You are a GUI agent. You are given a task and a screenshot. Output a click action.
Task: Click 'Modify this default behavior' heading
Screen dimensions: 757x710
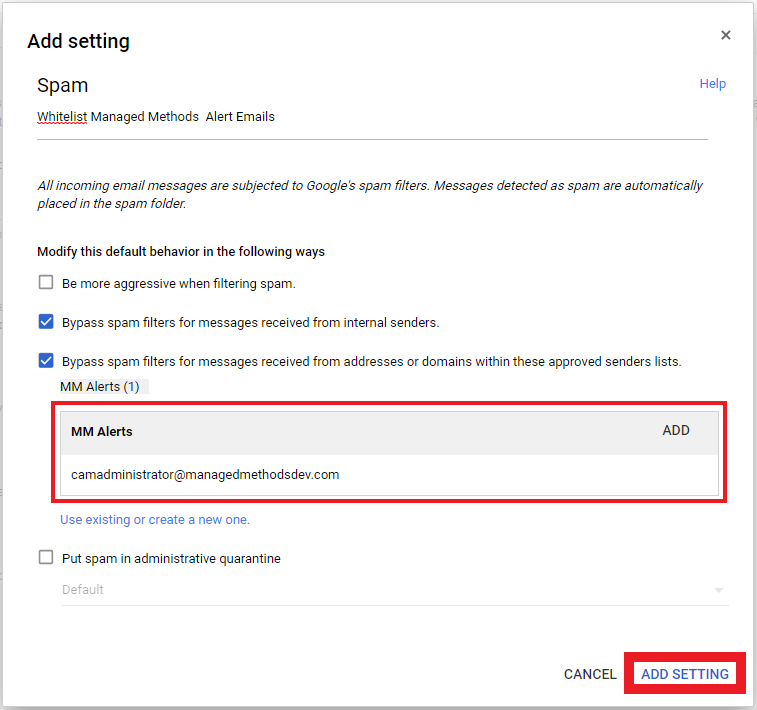[x=181, y=252]
